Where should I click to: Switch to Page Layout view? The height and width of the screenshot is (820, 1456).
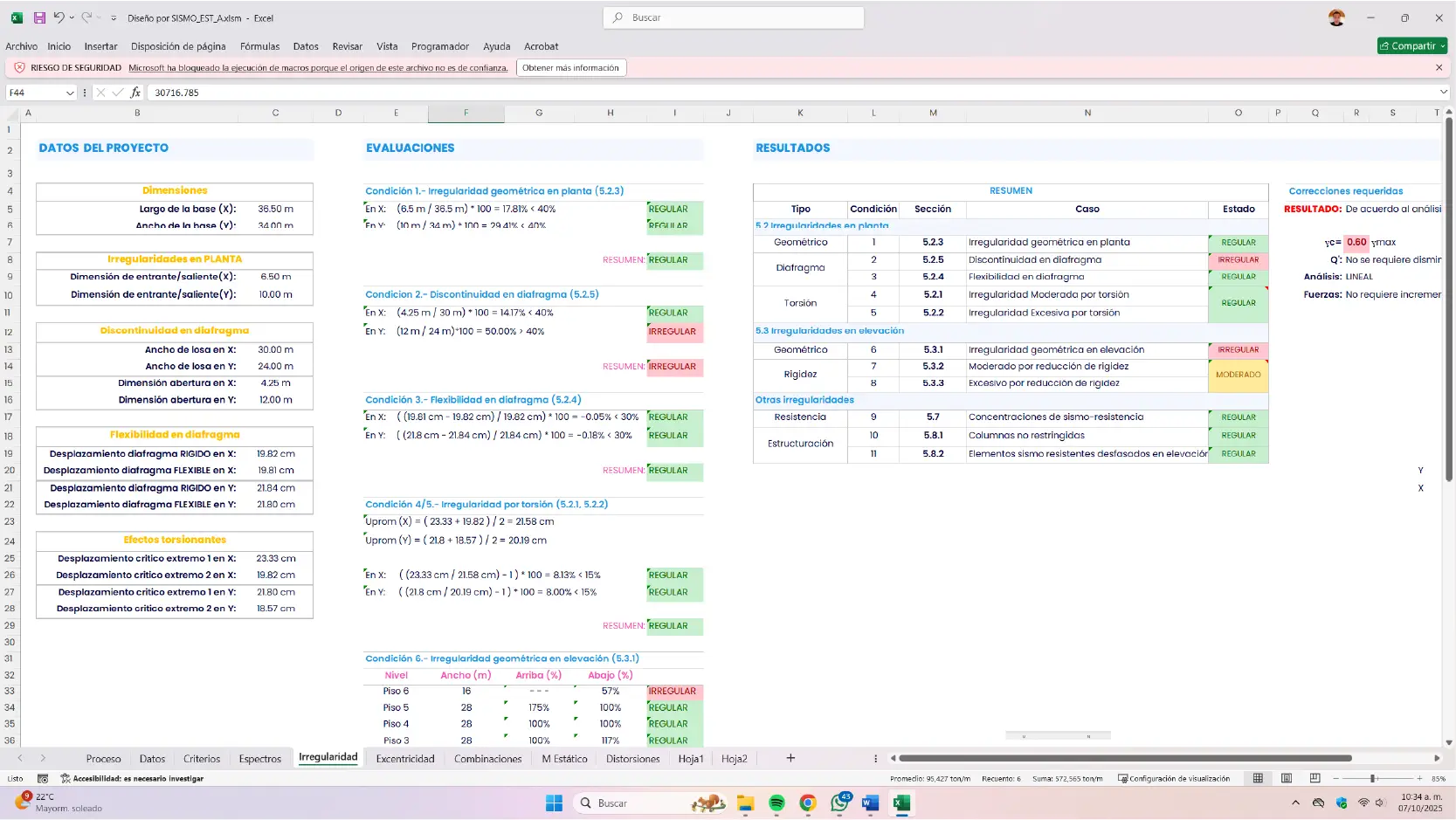(x=1287, y=778)
